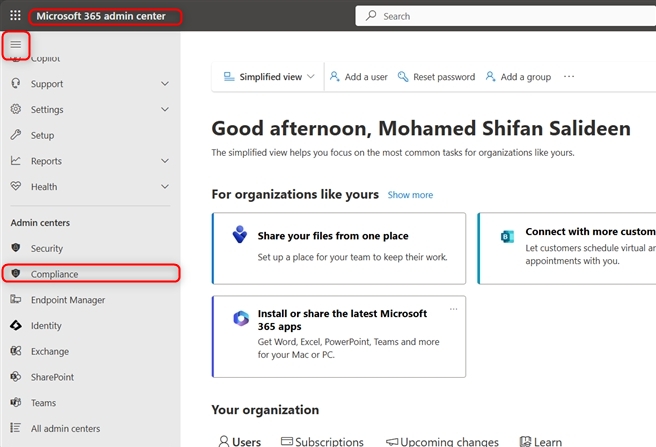
Task: Click the SharePoint icon in sidebar
Action: 15,377
